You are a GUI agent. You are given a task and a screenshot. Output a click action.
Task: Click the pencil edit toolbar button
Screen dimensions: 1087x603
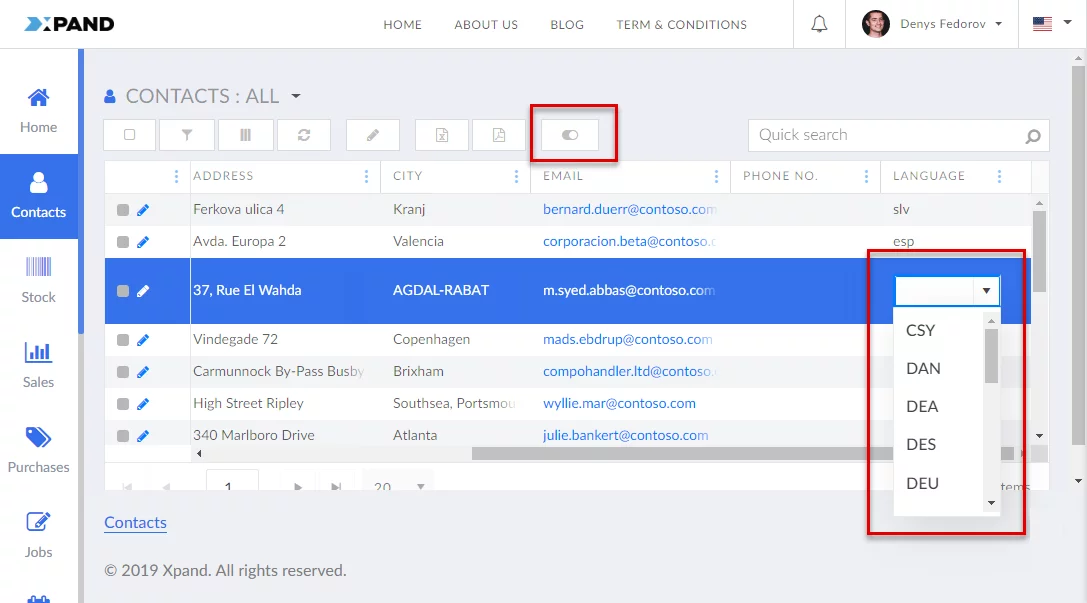373,135
